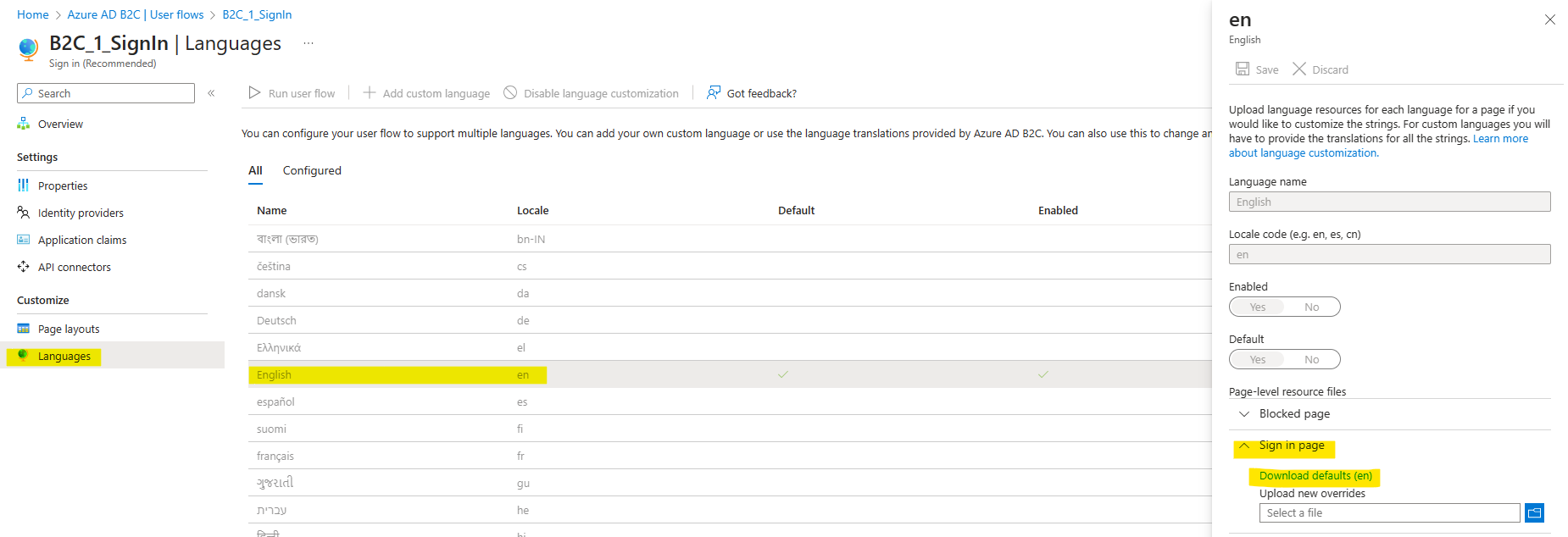Open Overview in the sidebar
Screen dimensions: 1568x537
[x=60, y=124]
